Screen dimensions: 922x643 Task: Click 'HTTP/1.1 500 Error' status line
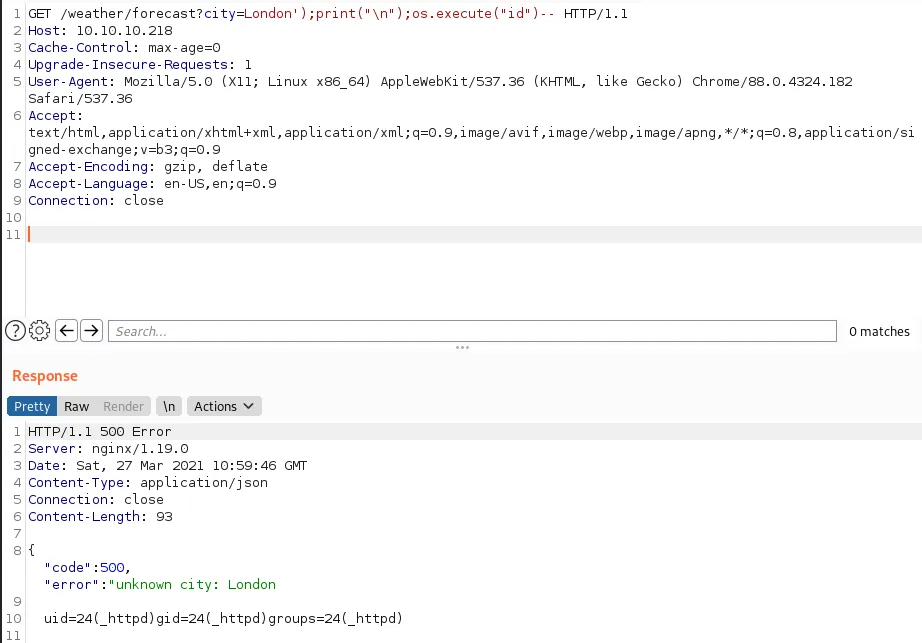pyautogui.click(x=99, y=431)
